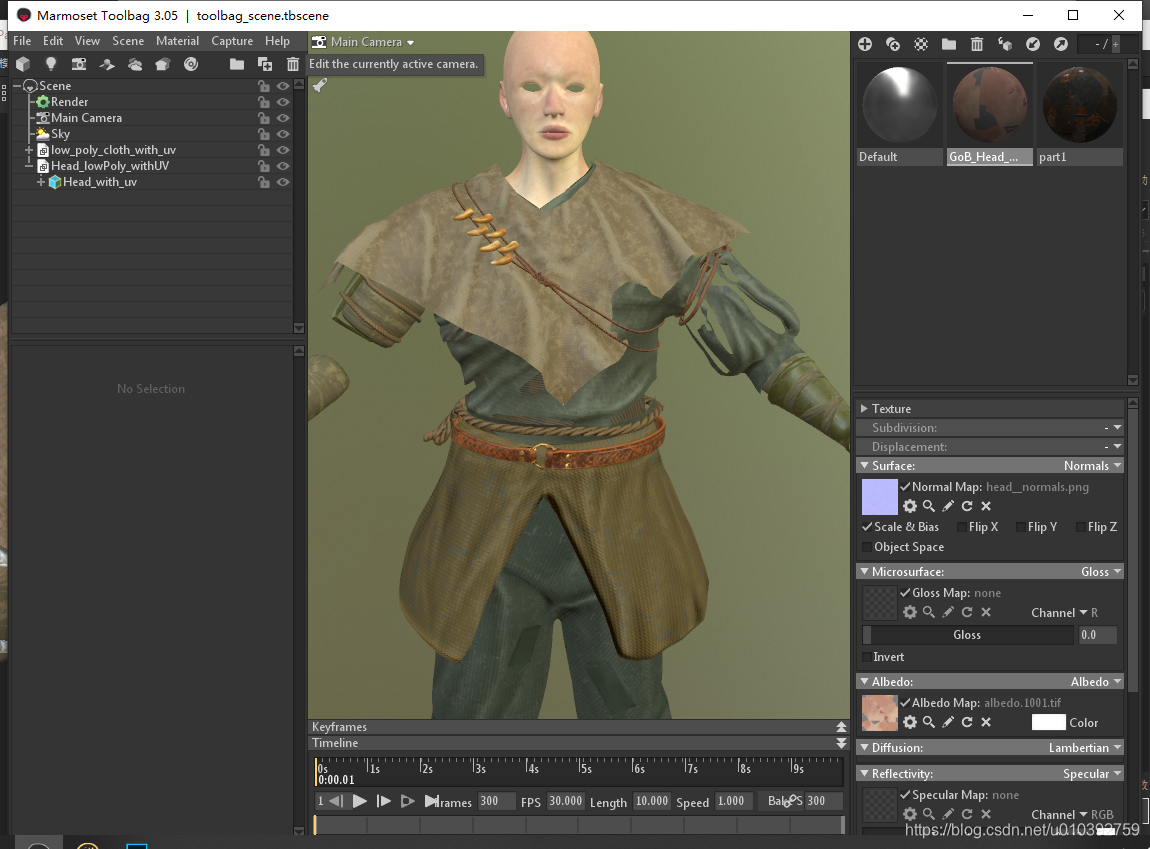Create a new scene folder with the folder icon

236,65
